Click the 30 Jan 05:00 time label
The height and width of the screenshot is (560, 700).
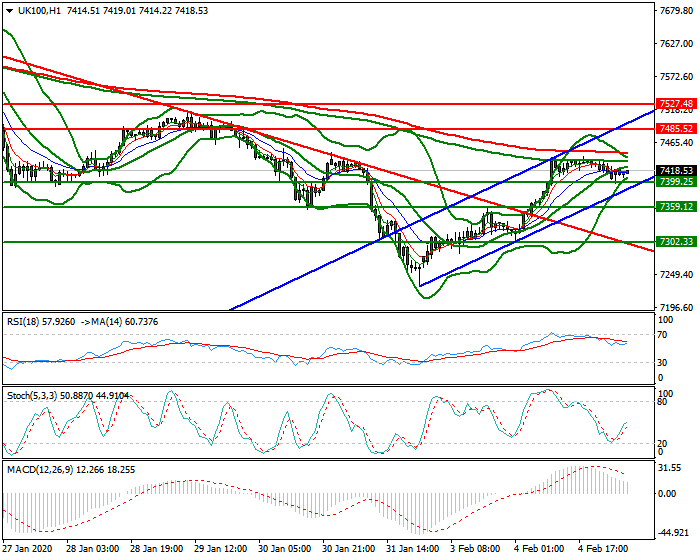pyautogui.click(x=285, y=548)
